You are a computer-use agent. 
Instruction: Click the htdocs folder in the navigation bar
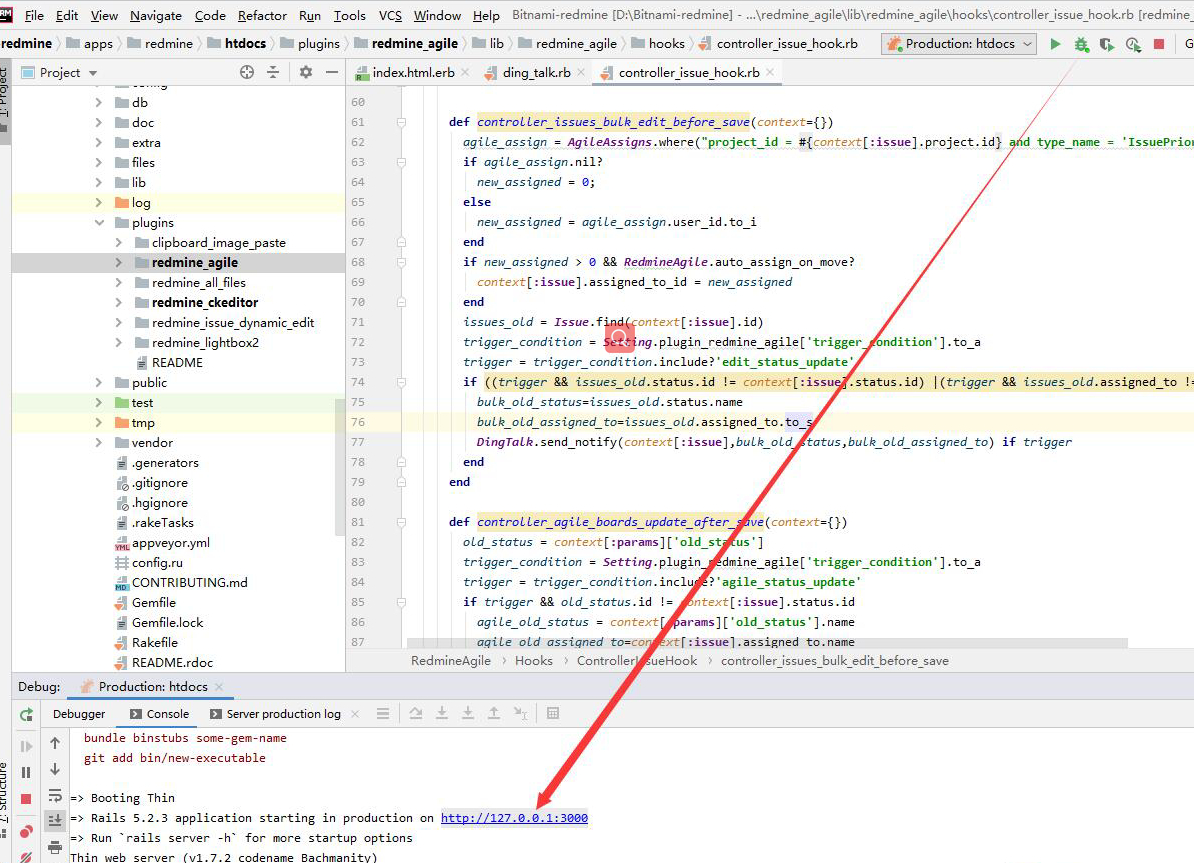pyautogui.click(x=237, y=44)
